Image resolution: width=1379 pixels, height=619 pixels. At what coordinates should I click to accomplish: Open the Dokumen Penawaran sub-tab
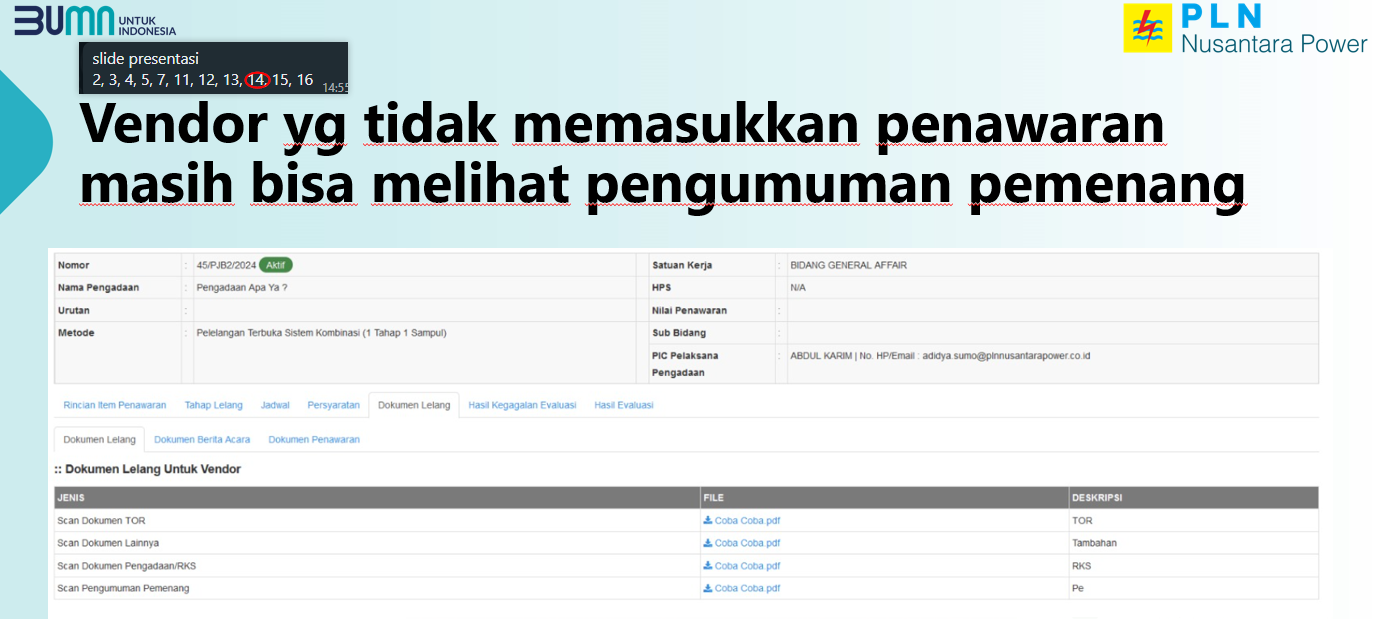tap(314, 439)
